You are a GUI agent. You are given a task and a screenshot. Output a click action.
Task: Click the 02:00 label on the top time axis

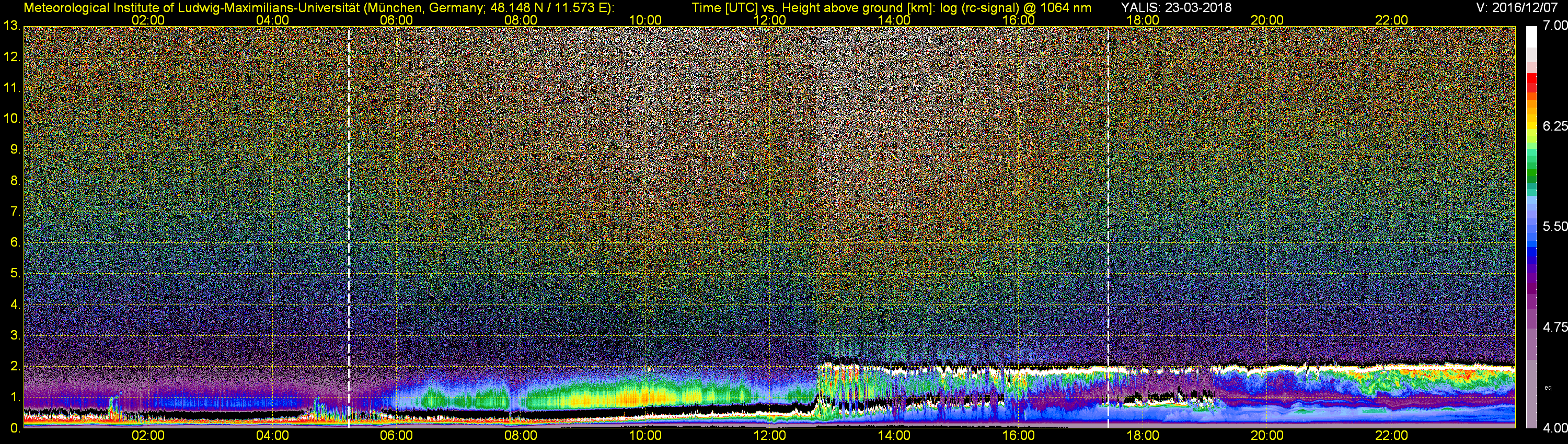(x=148, y=20)
